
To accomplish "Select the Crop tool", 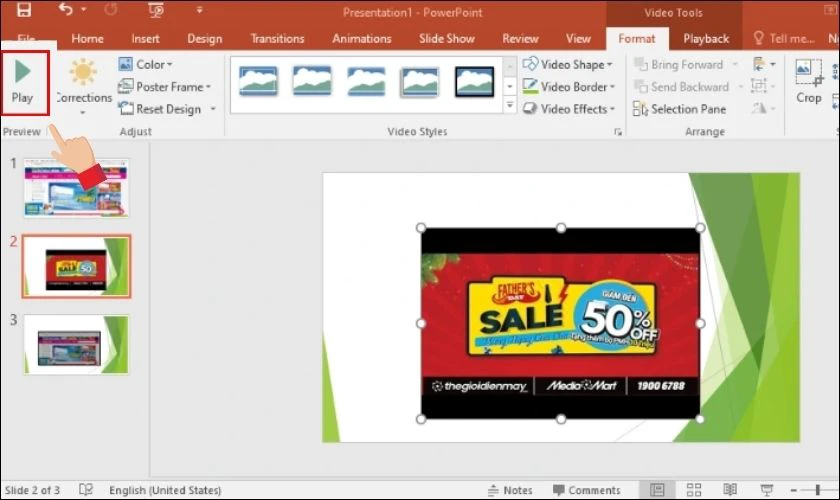I will click(808, 80).
